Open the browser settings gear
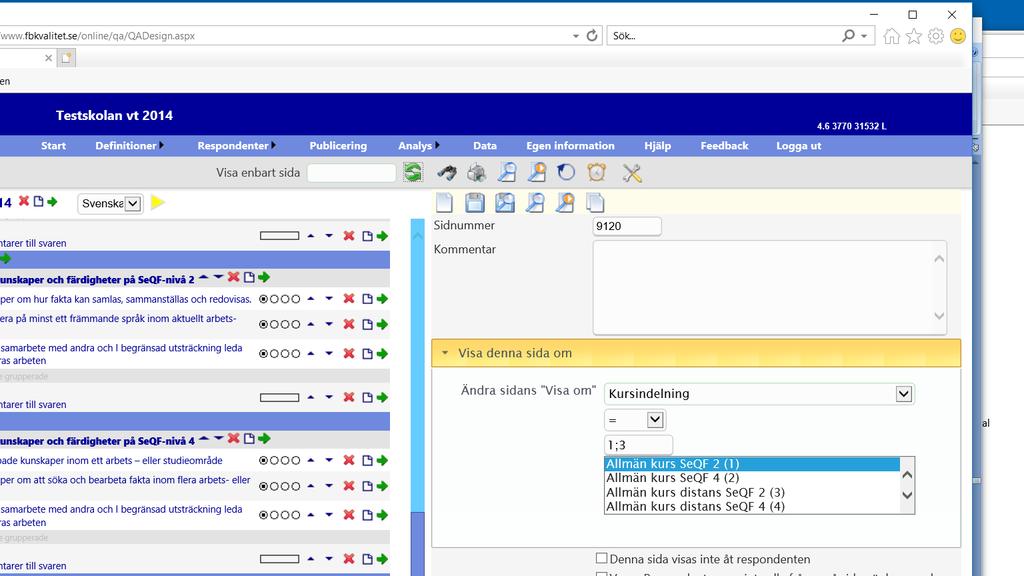 click(936, 36)
